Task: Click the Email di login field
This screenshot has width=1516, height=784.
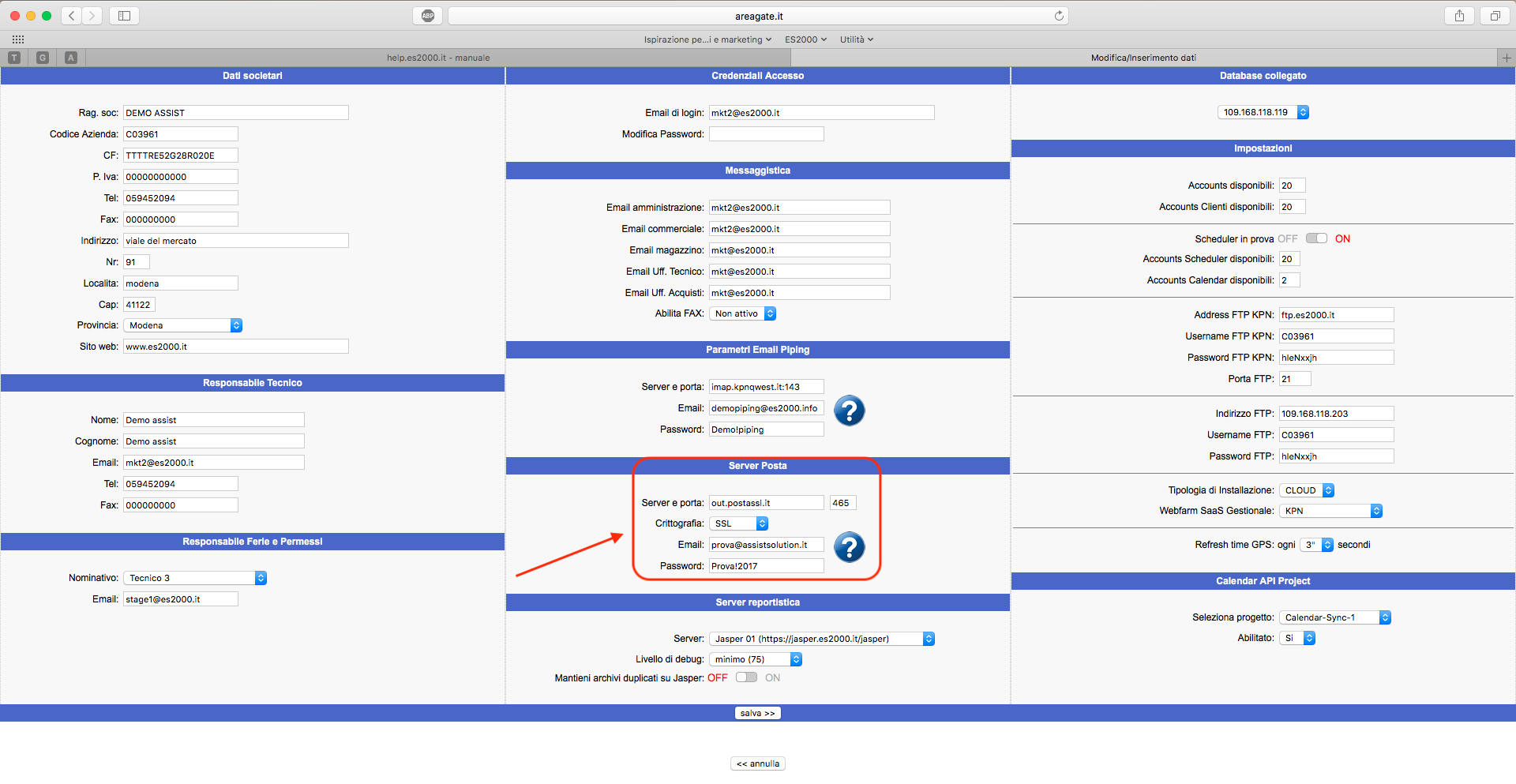Action: click(x=822, y=113)
